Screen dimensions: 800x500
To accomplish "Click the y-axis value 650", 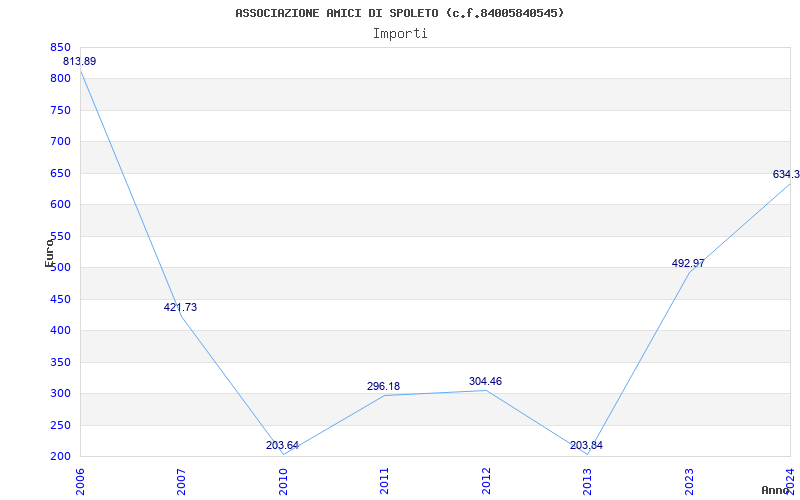I will pyautogui.click(x=60, y=173).
